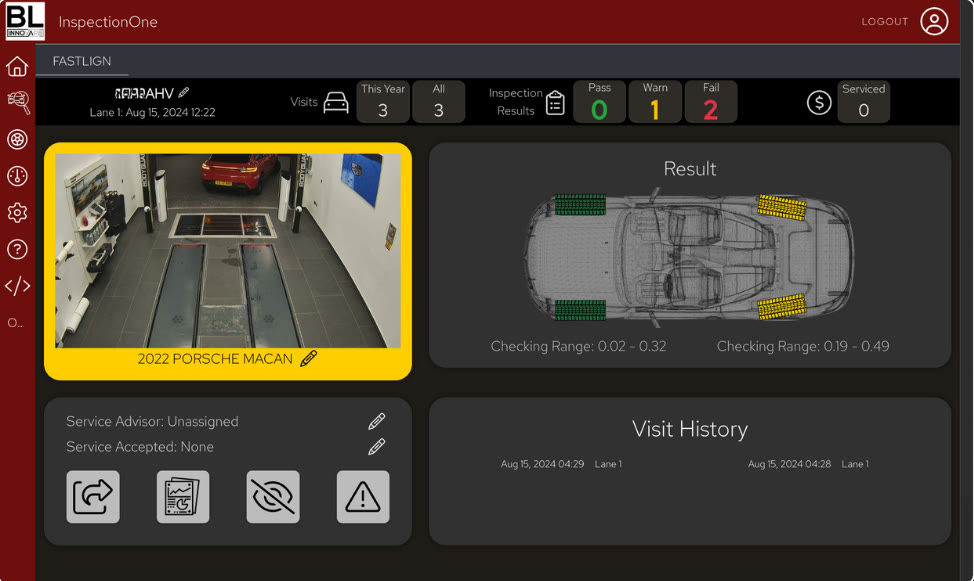Image resolution: width=974 pixels, height=581 pixels.
Task: Open visit Aug 15, 2024 04:29 Lane 1
Action: [561, 464]
